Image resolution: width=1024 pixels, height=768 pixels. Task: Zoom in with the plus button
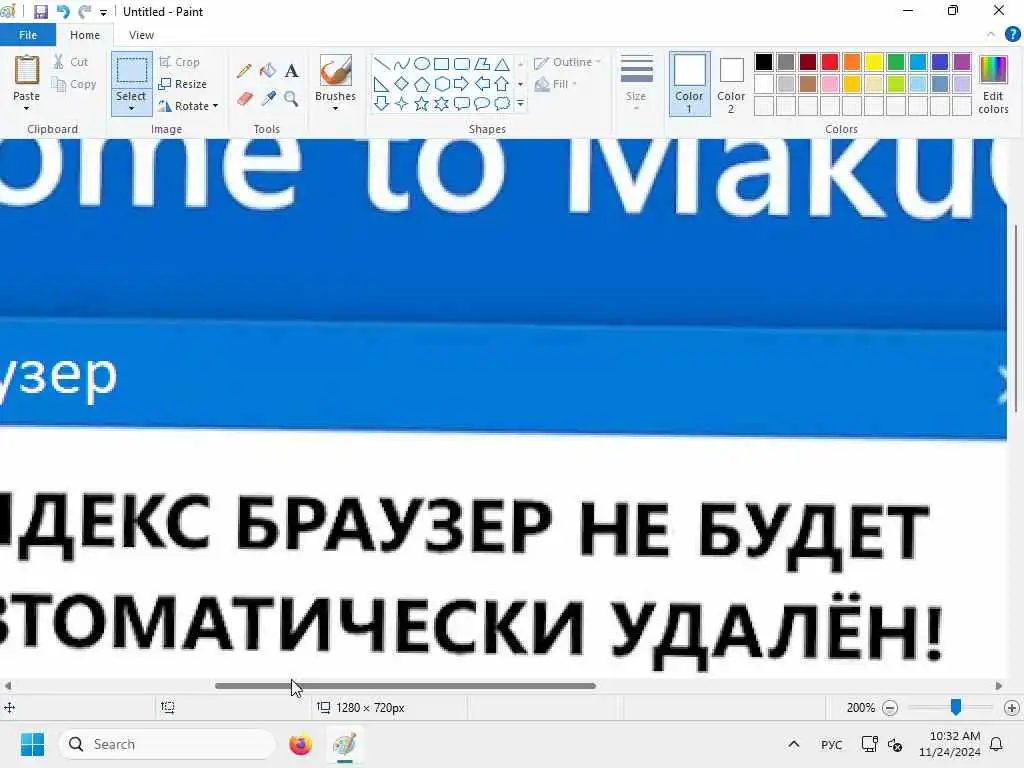(x=1012, y=707)
